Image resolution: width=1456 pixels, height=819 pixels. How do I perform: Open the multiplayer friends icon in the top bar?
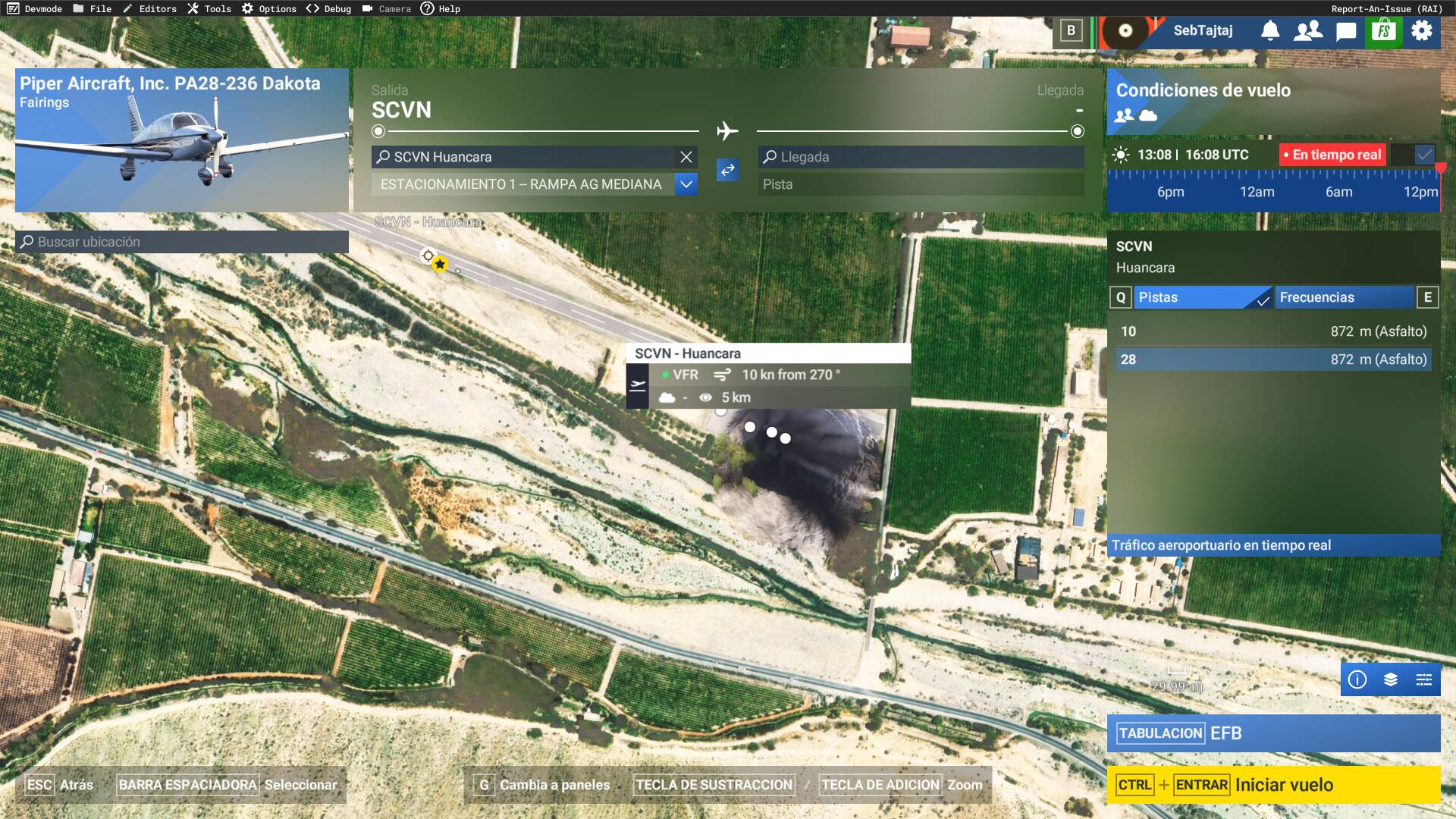point(1308,31)
